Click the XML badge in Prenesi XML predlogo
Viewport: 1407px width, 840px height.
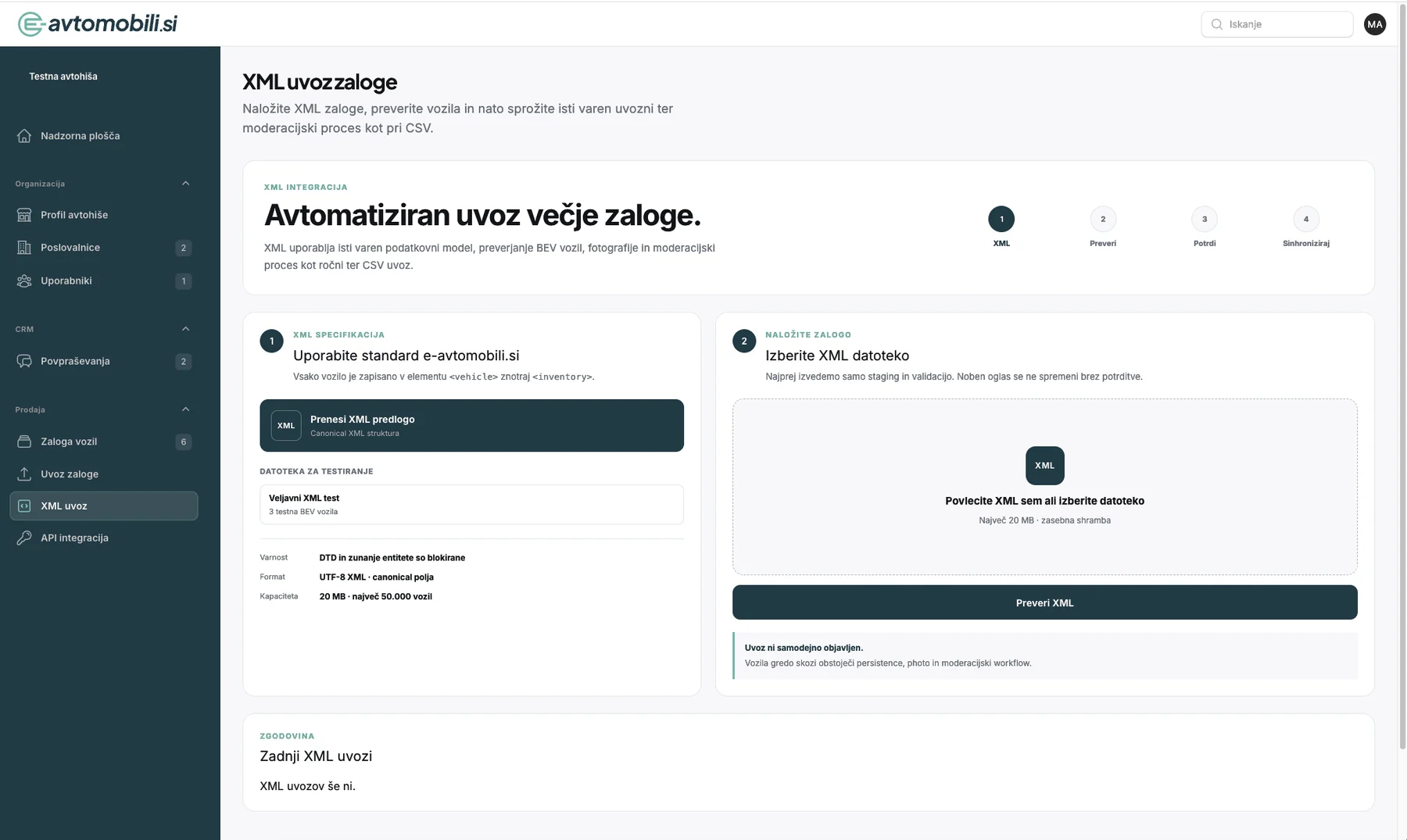[x=286, y=426]
